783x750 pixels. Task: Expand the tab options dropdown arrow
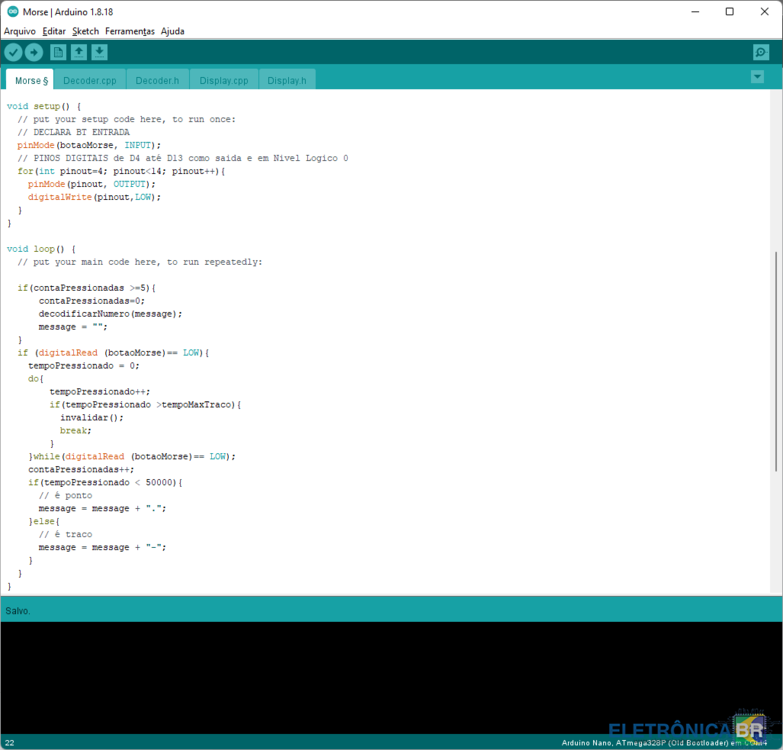757,77
